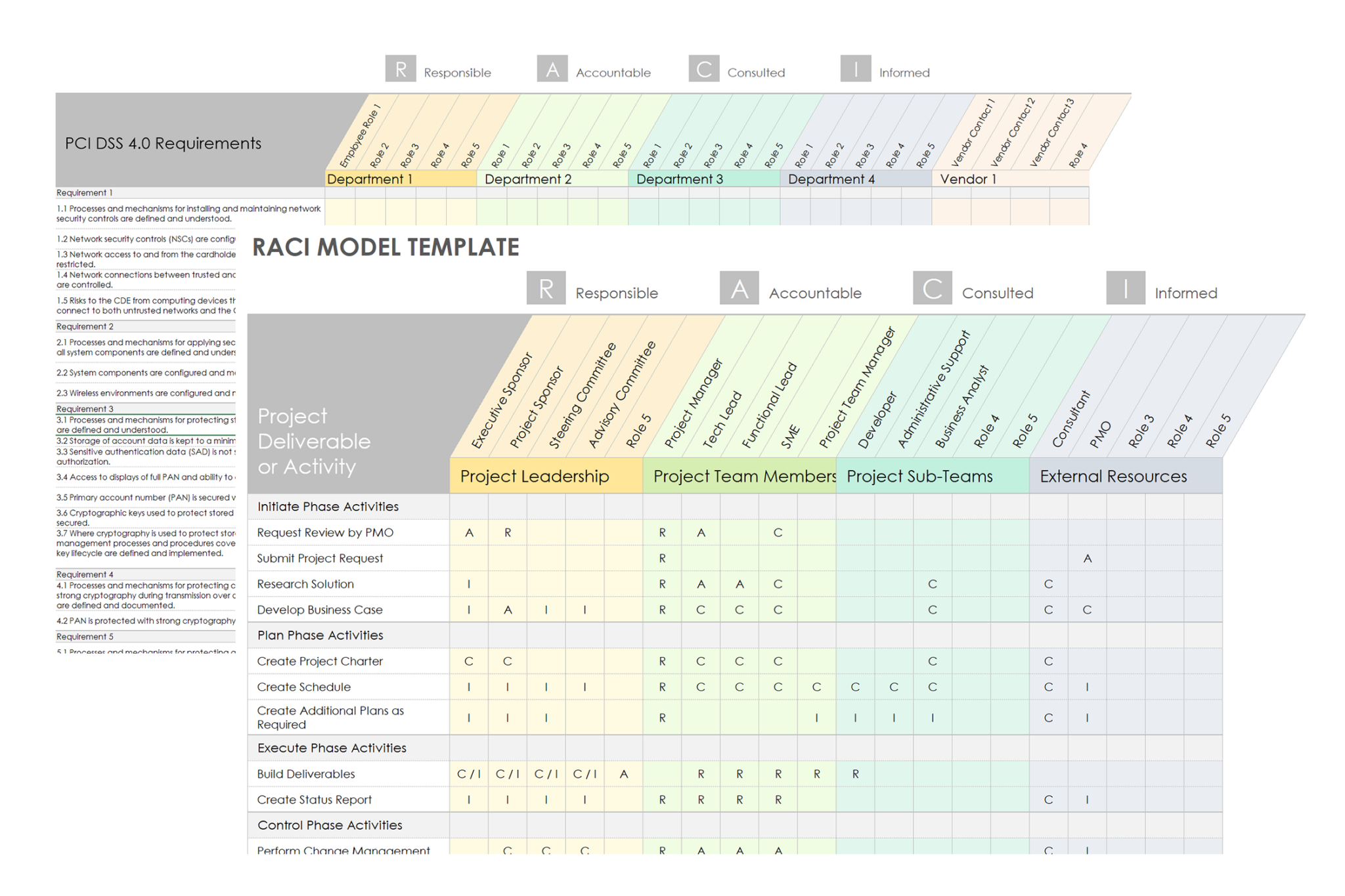Select the R cell in Submit Project Request row
Image resolution: width=1345 pixels, height=896 pixels.
point(662,558)
